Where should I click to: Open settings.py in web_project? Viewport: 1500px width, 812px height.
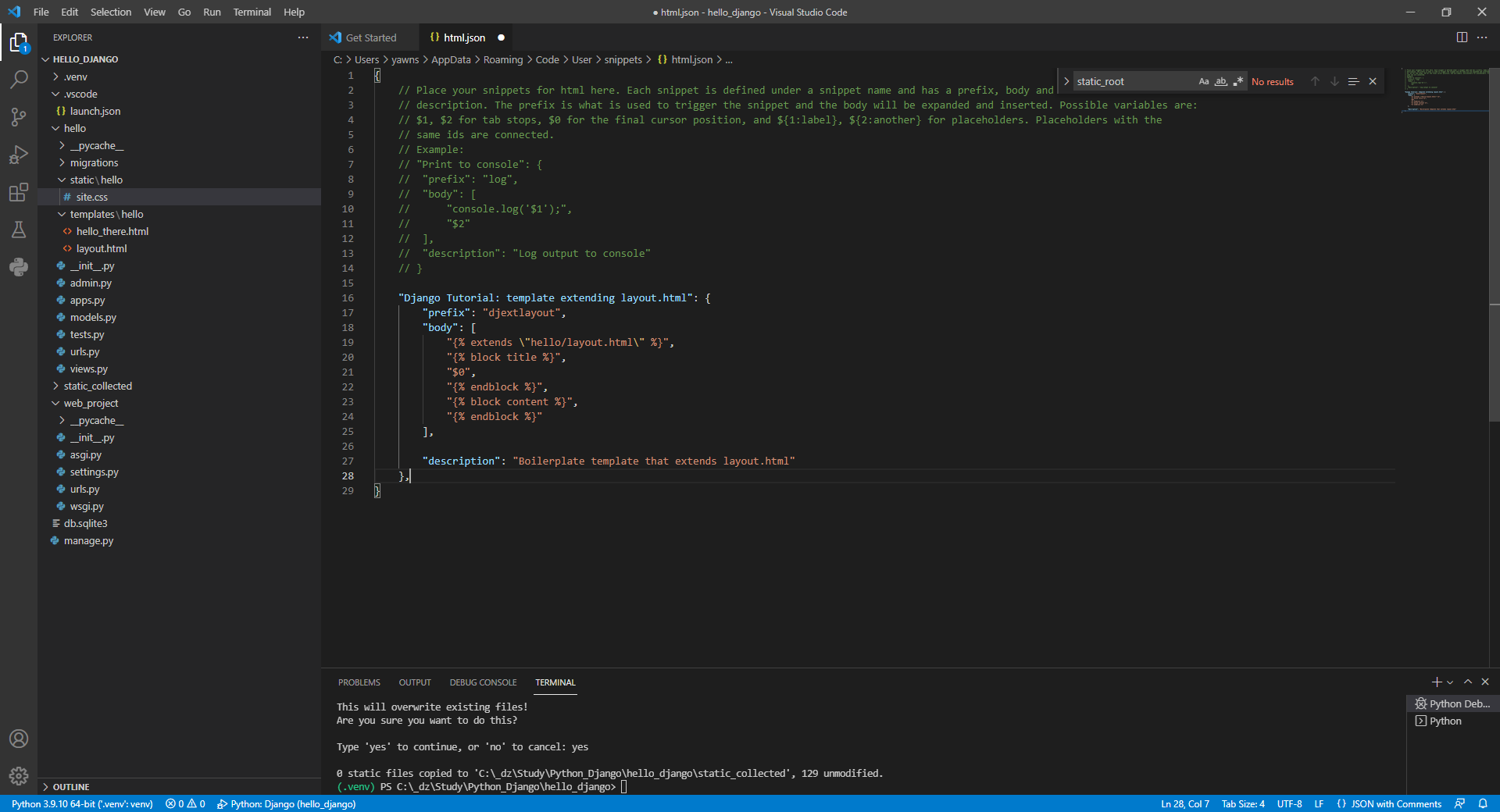coord(94,472)
